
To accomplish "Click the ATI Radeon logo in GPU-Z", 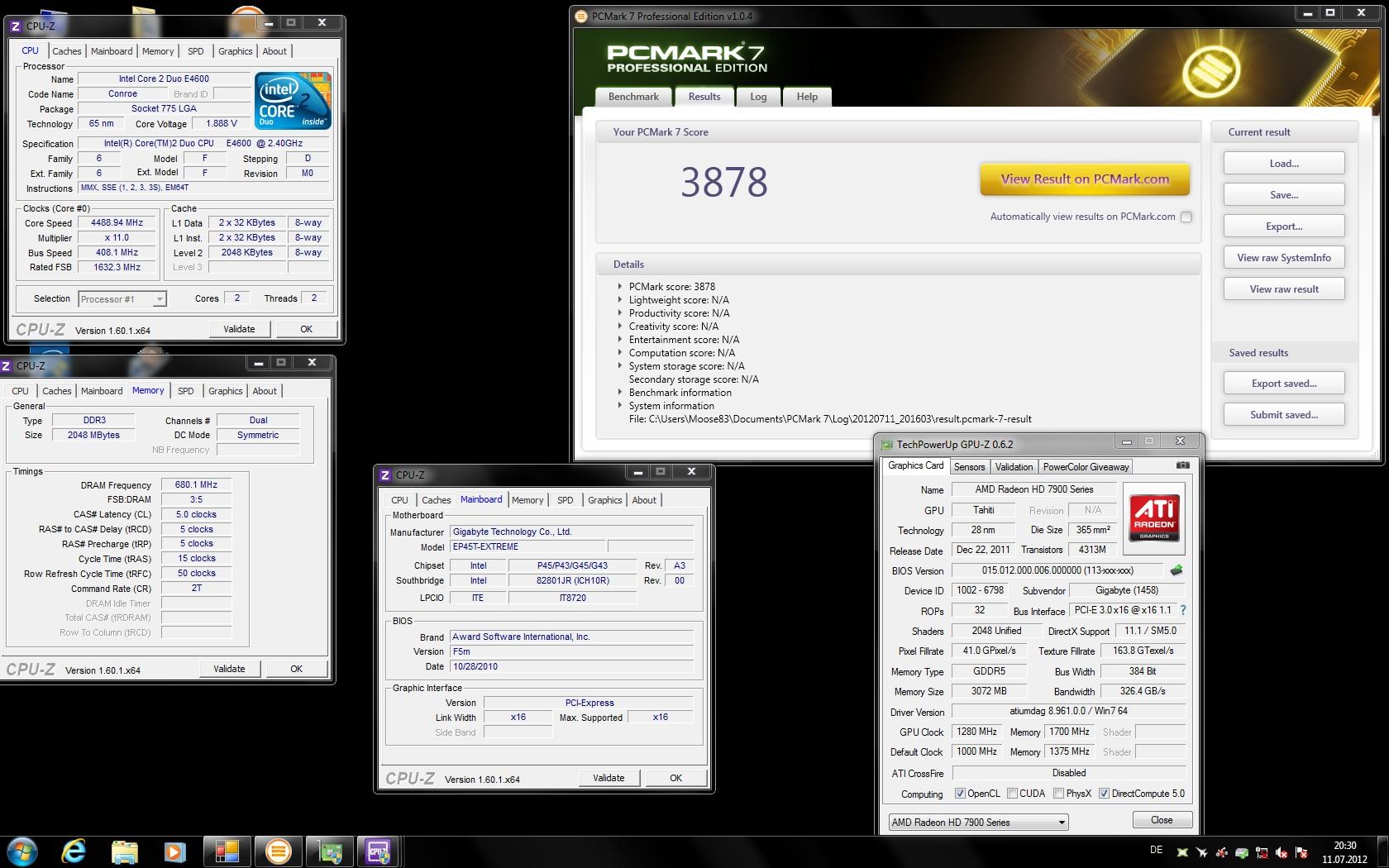I will pyautogui.click(x=1155, y=518).
